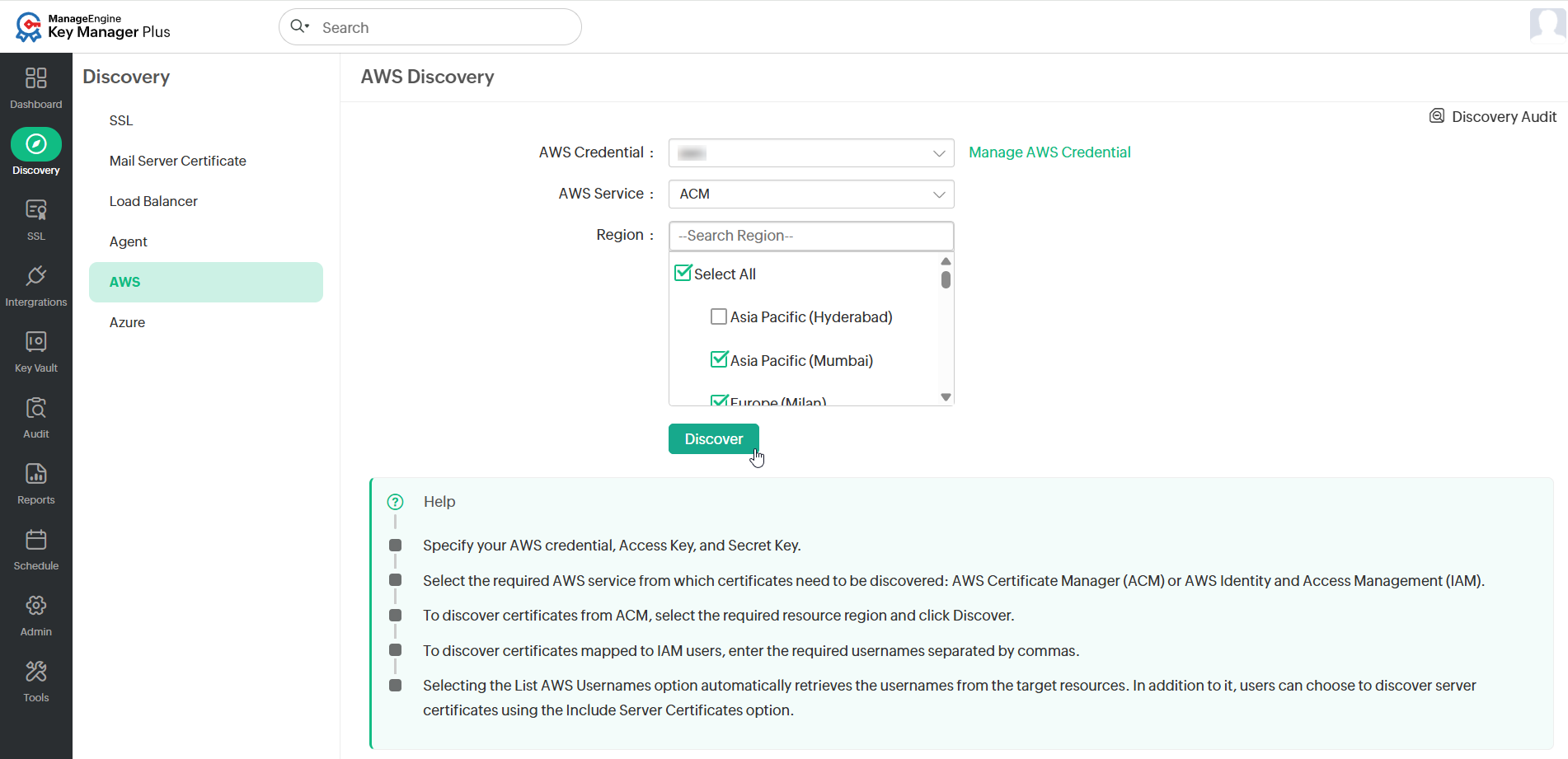Click 'Specify your AWS credential' help line
The image size is (1568, 759).
click(x=612, y=546)
